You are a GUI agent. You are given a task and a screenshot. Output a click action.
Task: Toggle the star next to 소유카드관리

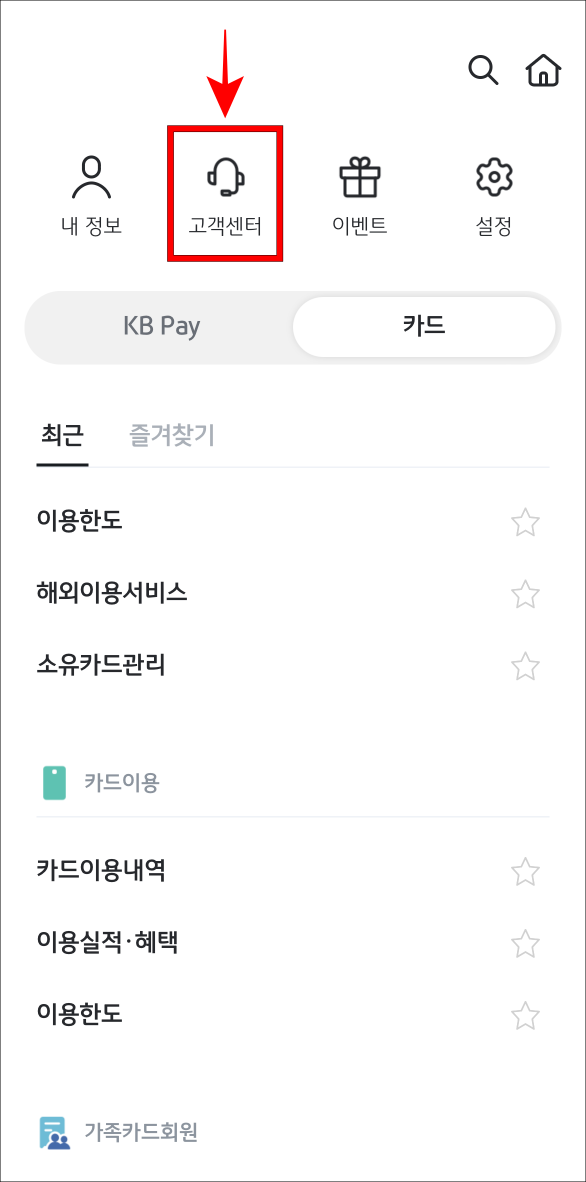(x=525, y=666)
